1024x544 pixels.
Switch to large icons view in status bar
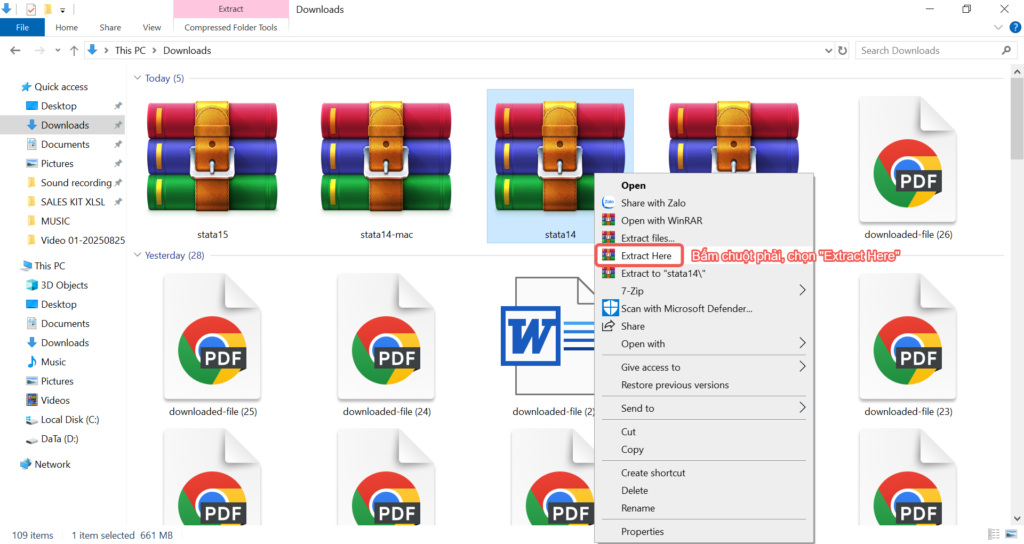click(x=1010, y=535)
